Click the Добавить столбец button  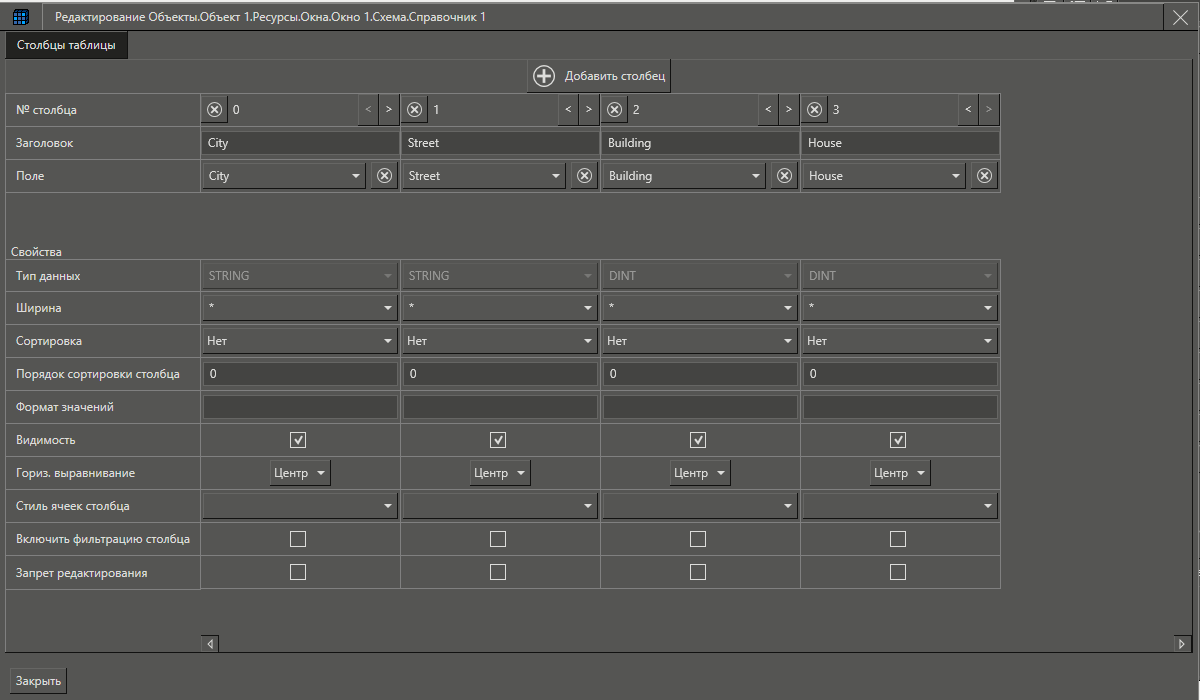(x=600, y=76)
